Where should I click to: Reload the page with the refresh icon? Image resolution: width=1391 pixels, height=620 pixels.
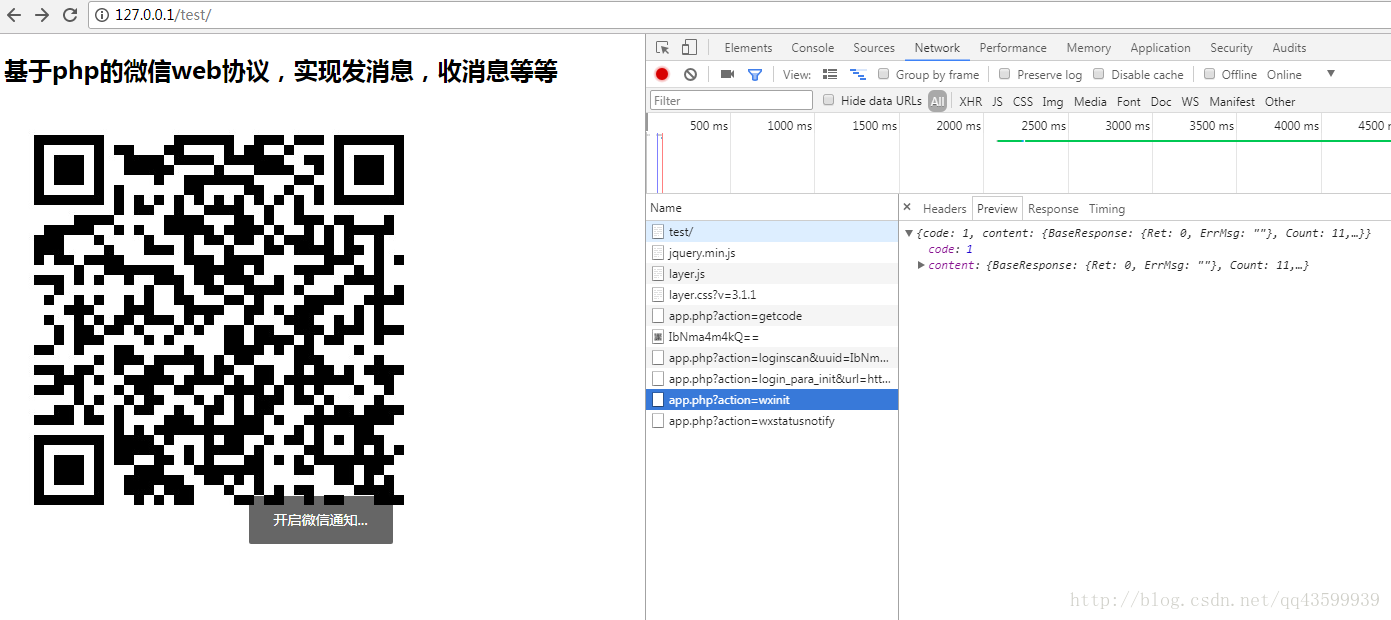(x=70, y=15)
